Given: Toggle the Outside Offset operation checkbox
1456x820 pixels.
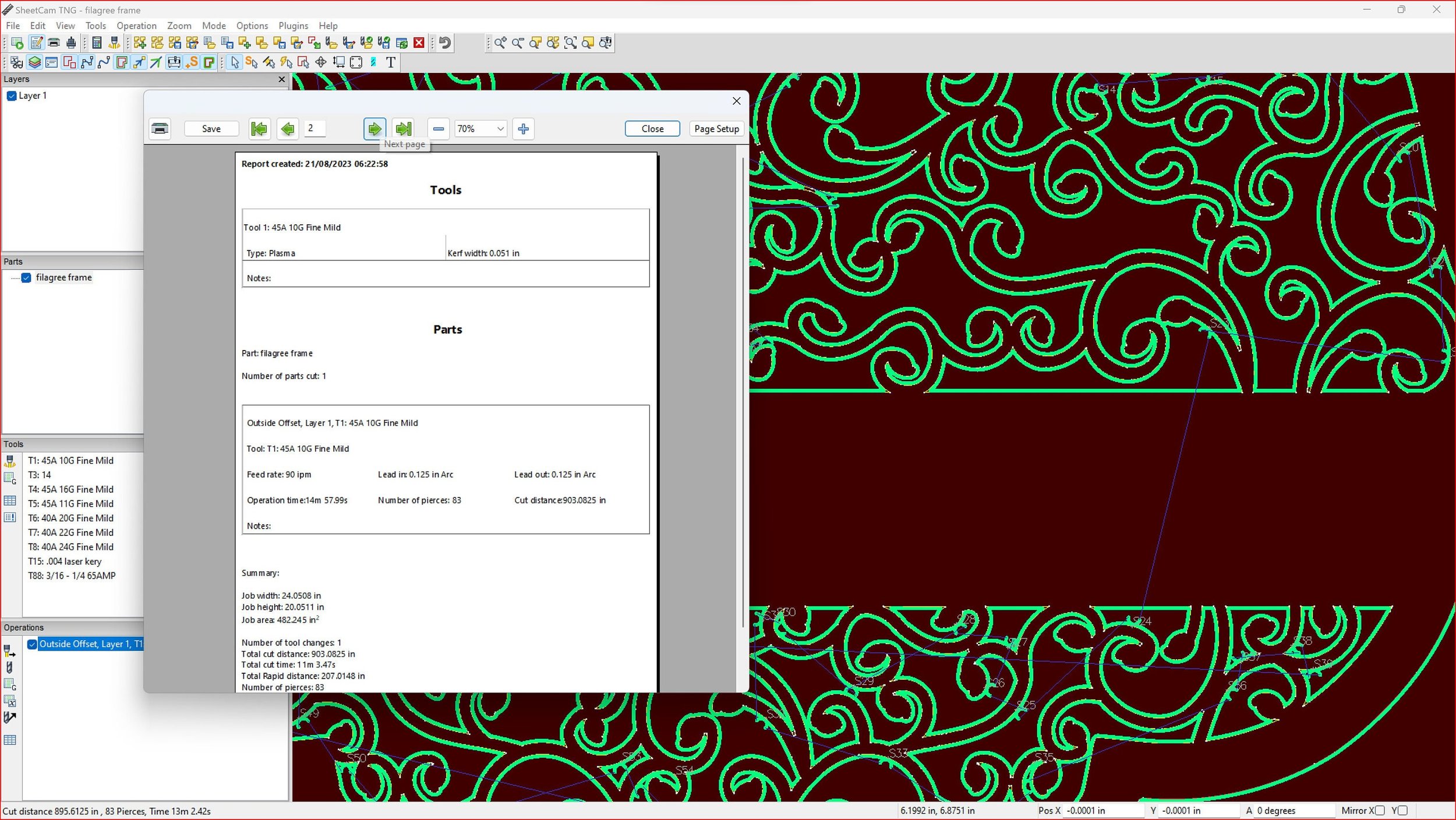Looking at the screenshot, I should pyautogui.click(x=33, y=644).
